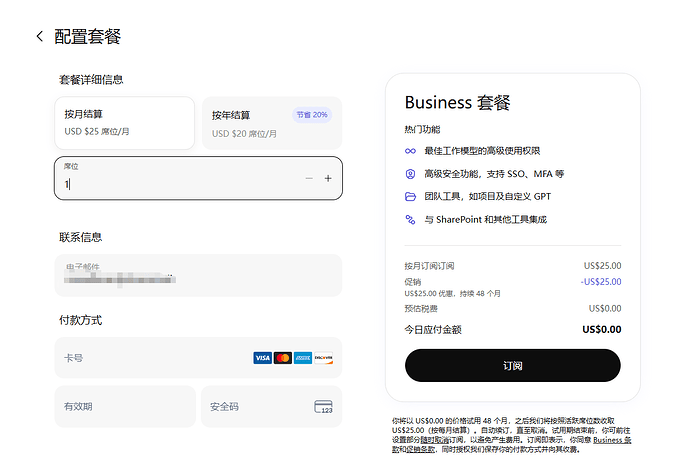Click the link icon beside SharePoint integration
The width and height of the screenshot is (690, 456).
coord(410,220)
